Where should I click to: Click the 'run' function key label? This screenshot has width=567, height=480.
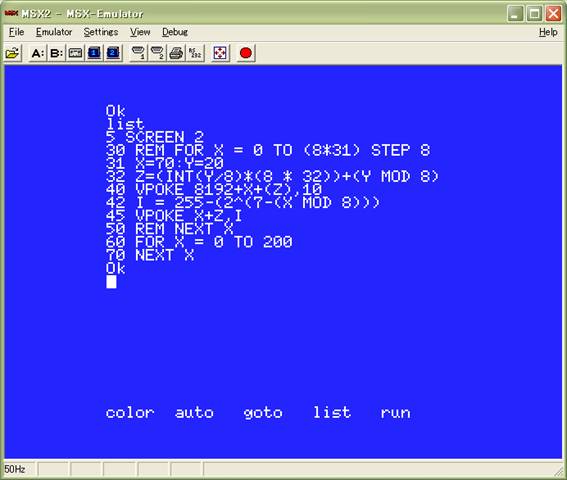(x=396, y=413)
